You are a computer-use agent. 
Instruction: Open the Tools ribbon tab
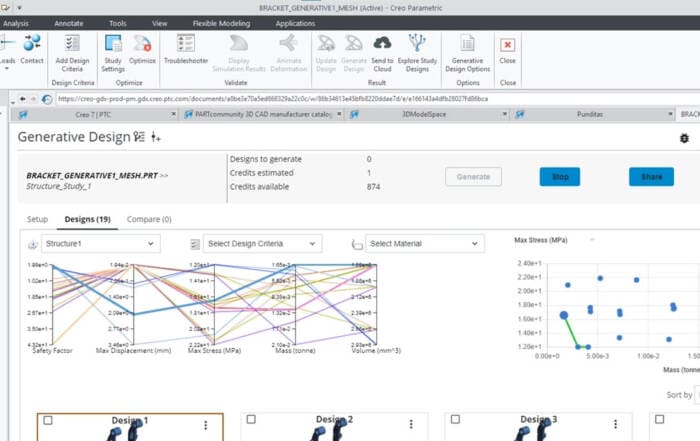tap(118, 24)
